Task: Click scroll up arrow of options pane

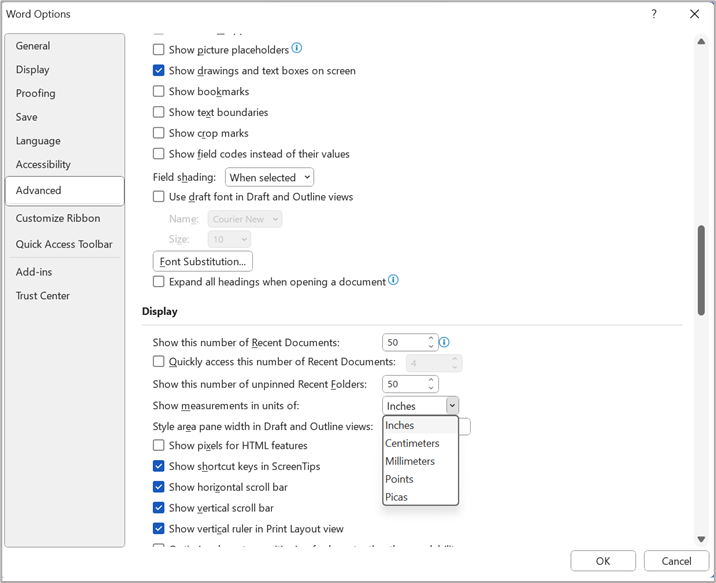Action: [x=701, y=42]
